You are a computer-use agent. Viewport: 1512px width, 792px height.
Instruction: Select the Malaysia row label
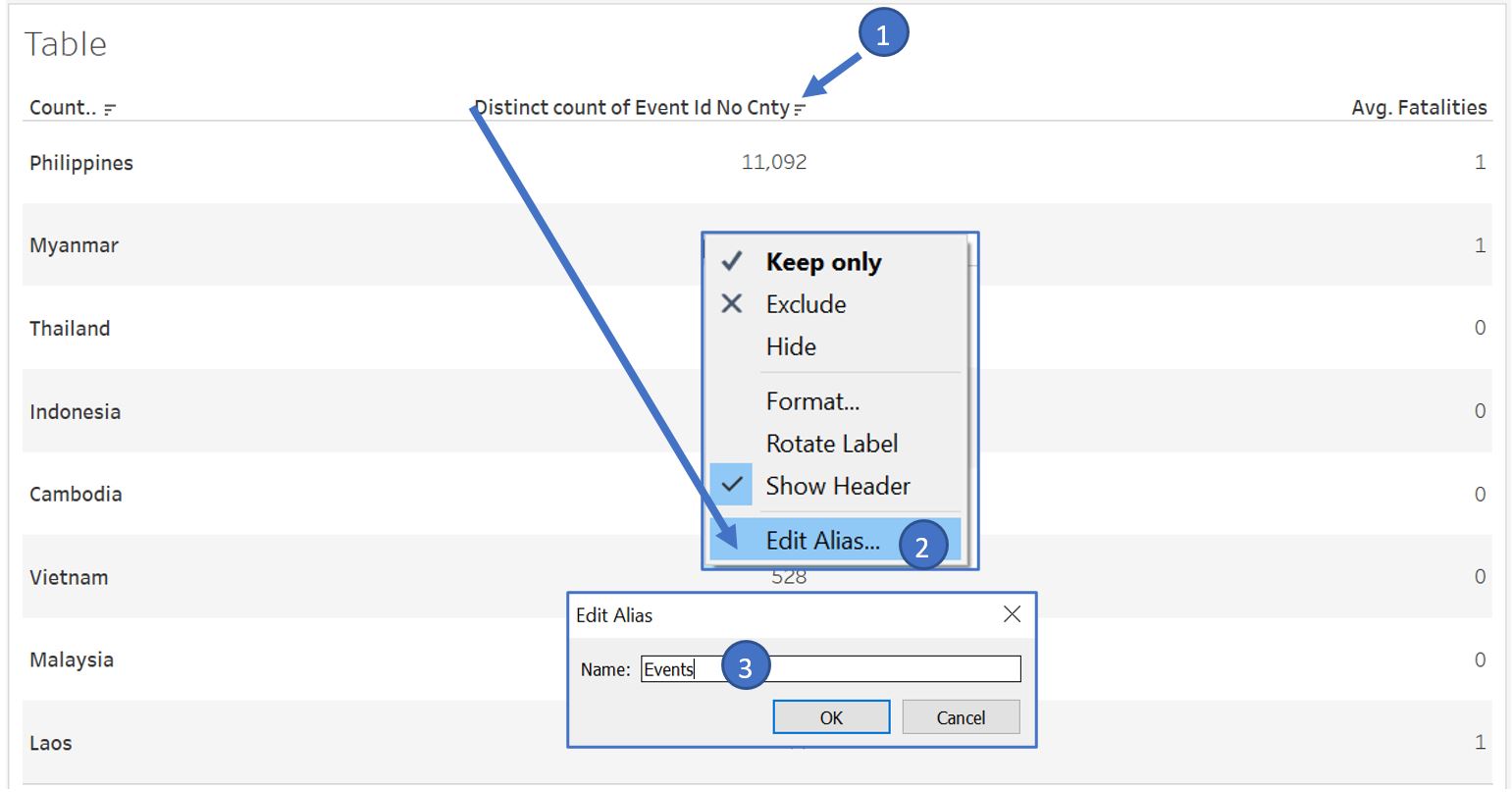72,660
